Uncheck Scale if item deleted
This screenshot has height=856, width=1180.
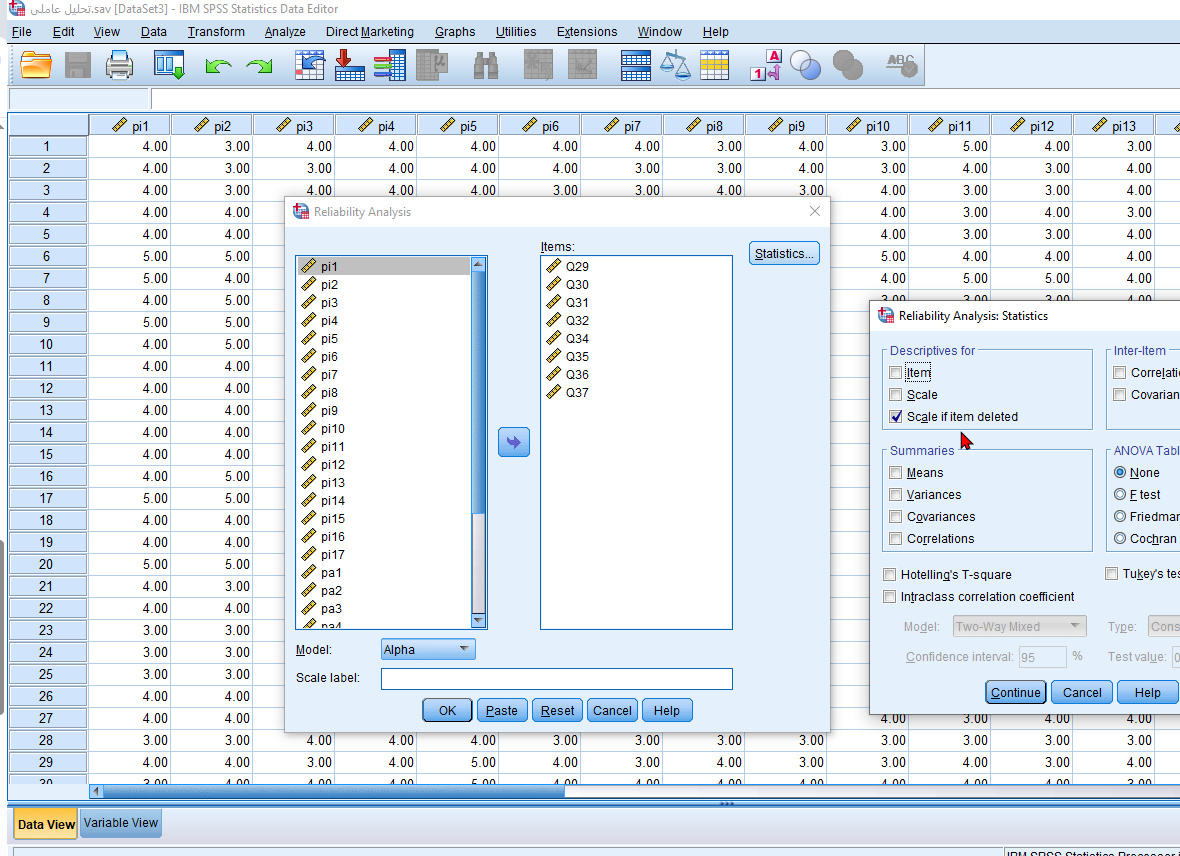895,417
